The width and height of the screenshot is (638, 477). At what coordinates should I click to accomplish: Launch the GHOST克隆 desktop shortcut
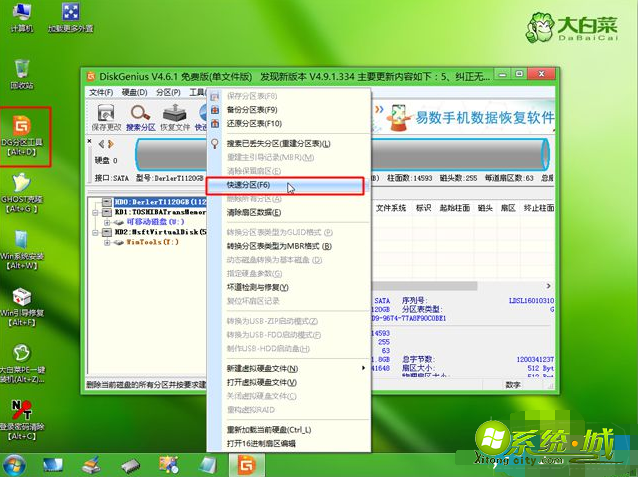click(x=20, y=193)
